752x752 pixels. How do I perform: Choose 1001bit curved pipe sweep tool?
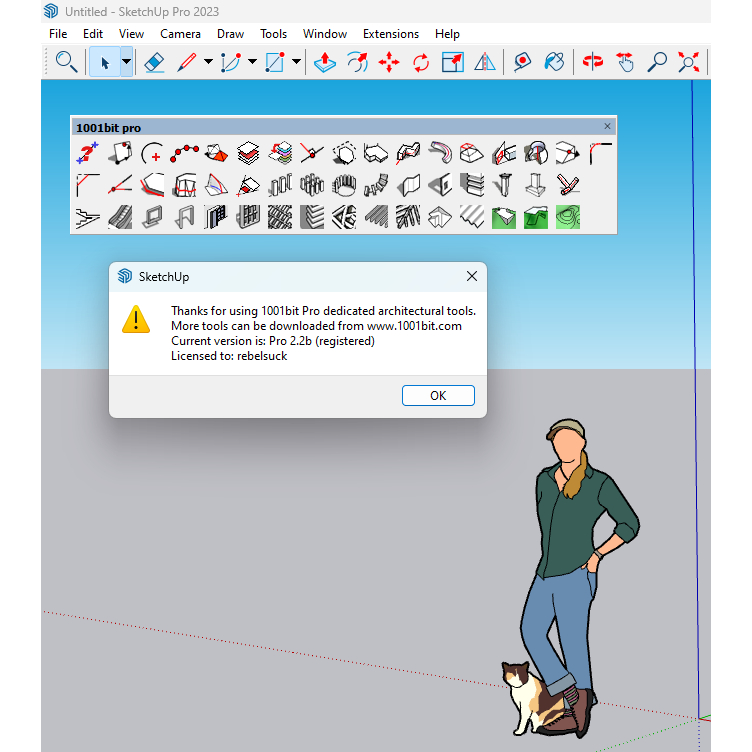[440, 153]
